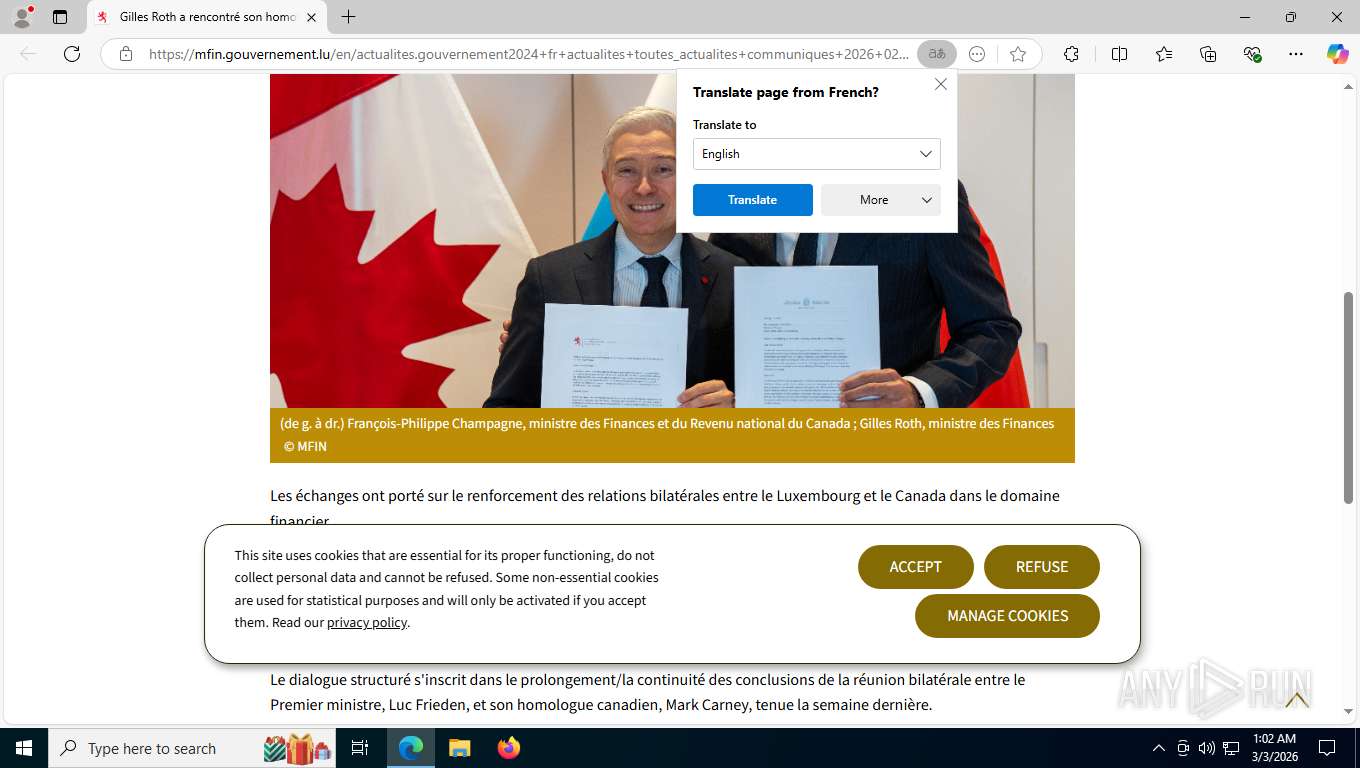Open Settings and more ellipsis menu
The image size is (1360, 768).
pyautogui.click(x=1296, y=54)
